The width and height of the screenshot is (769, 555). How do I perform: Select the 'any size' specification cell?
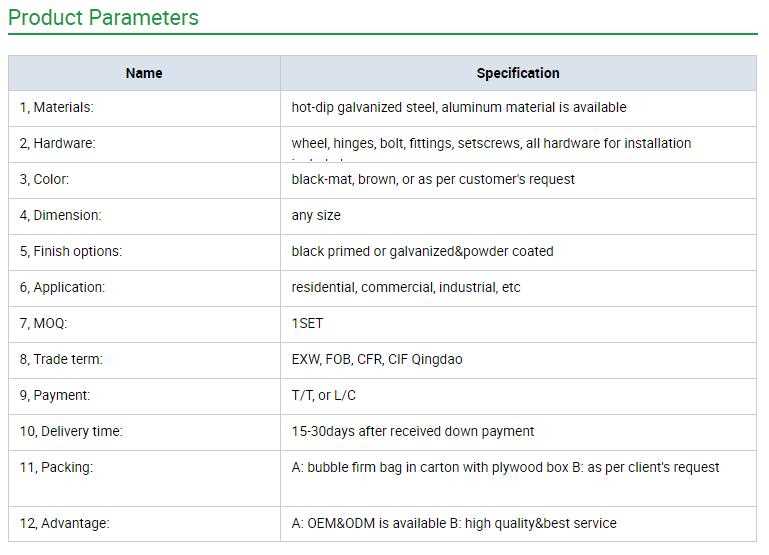316,216
